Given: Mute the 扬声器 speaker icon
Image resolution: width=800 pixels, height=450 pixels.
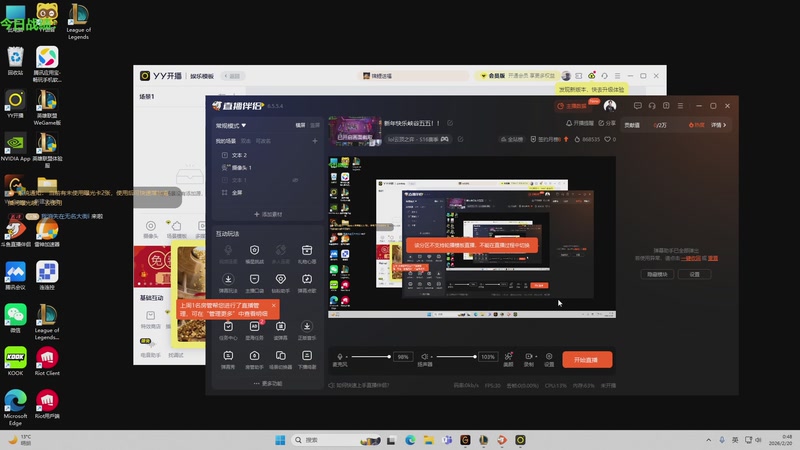Looking at the screenshot, I should click(x=424, y=357).
